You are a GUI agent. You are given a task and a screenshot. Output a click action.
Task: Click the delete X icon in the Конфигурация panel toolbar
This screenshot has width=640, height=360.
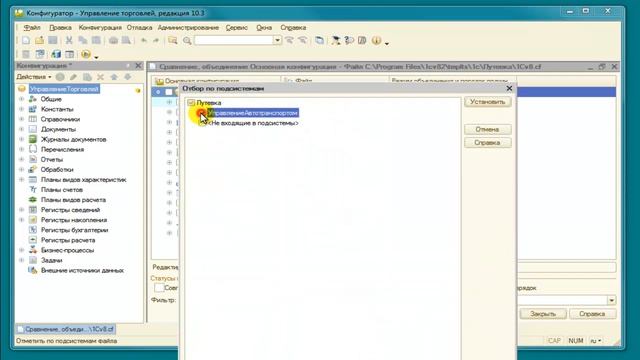[x=100, y=77]
